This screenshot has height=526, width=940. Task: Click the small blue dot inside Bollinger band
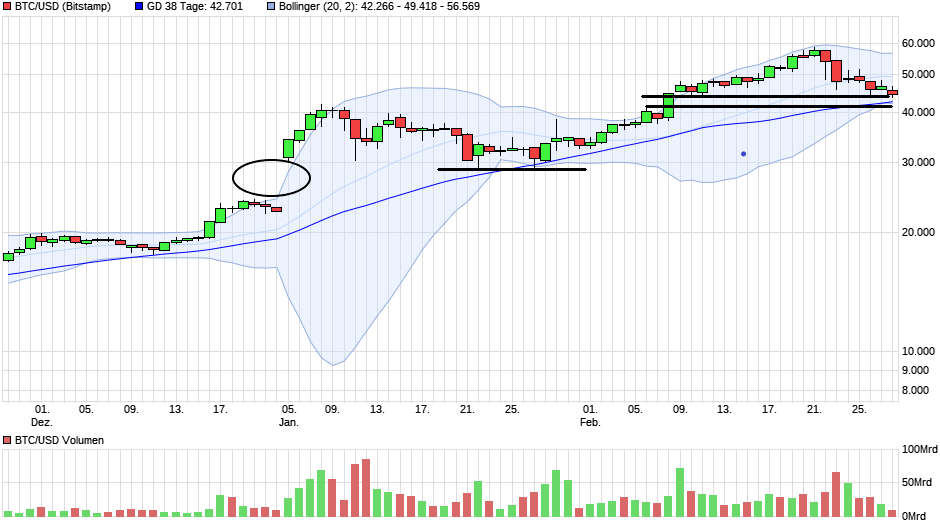point(743,154)
